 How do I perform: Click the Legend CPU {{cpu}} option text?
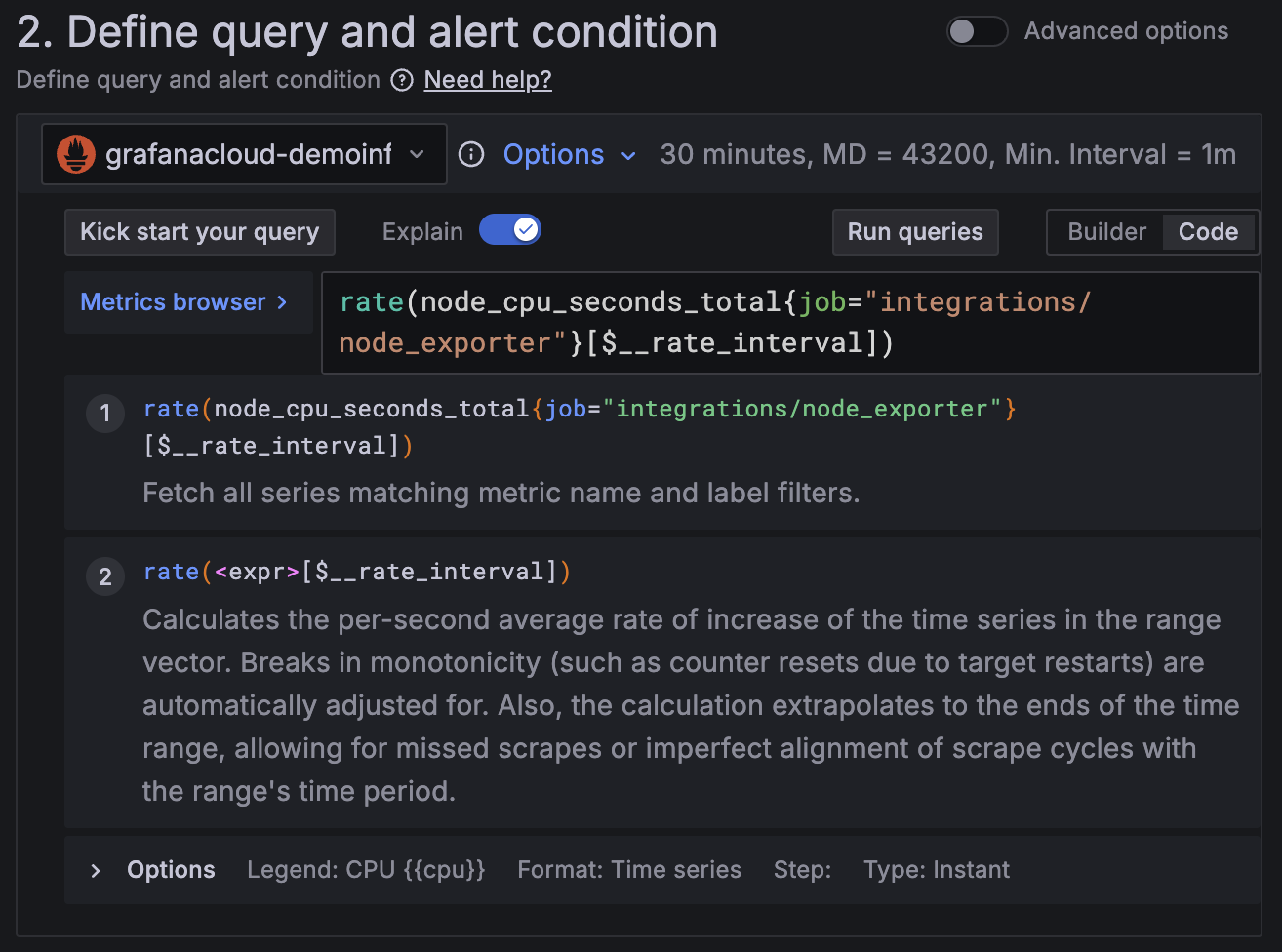pyautogui.click(x=366, y=869)
